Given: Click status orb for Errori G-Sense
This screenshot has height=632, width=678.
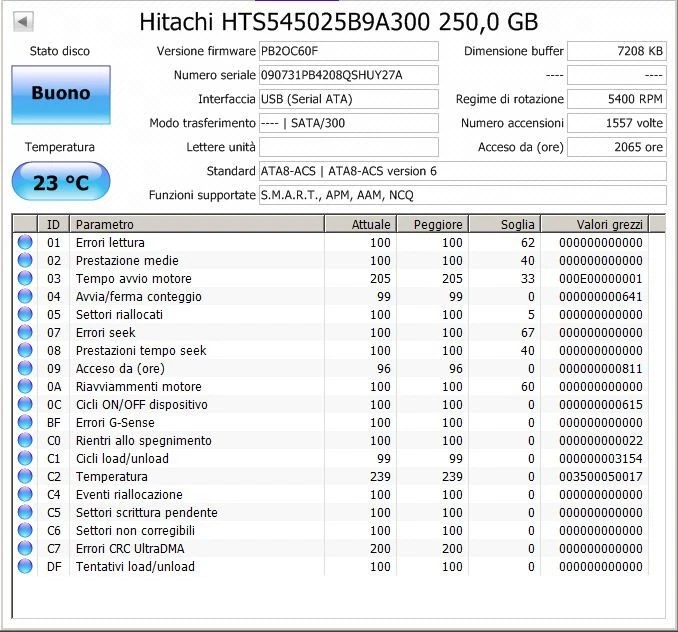Looking at the screenshot, I should pos(25,422).
